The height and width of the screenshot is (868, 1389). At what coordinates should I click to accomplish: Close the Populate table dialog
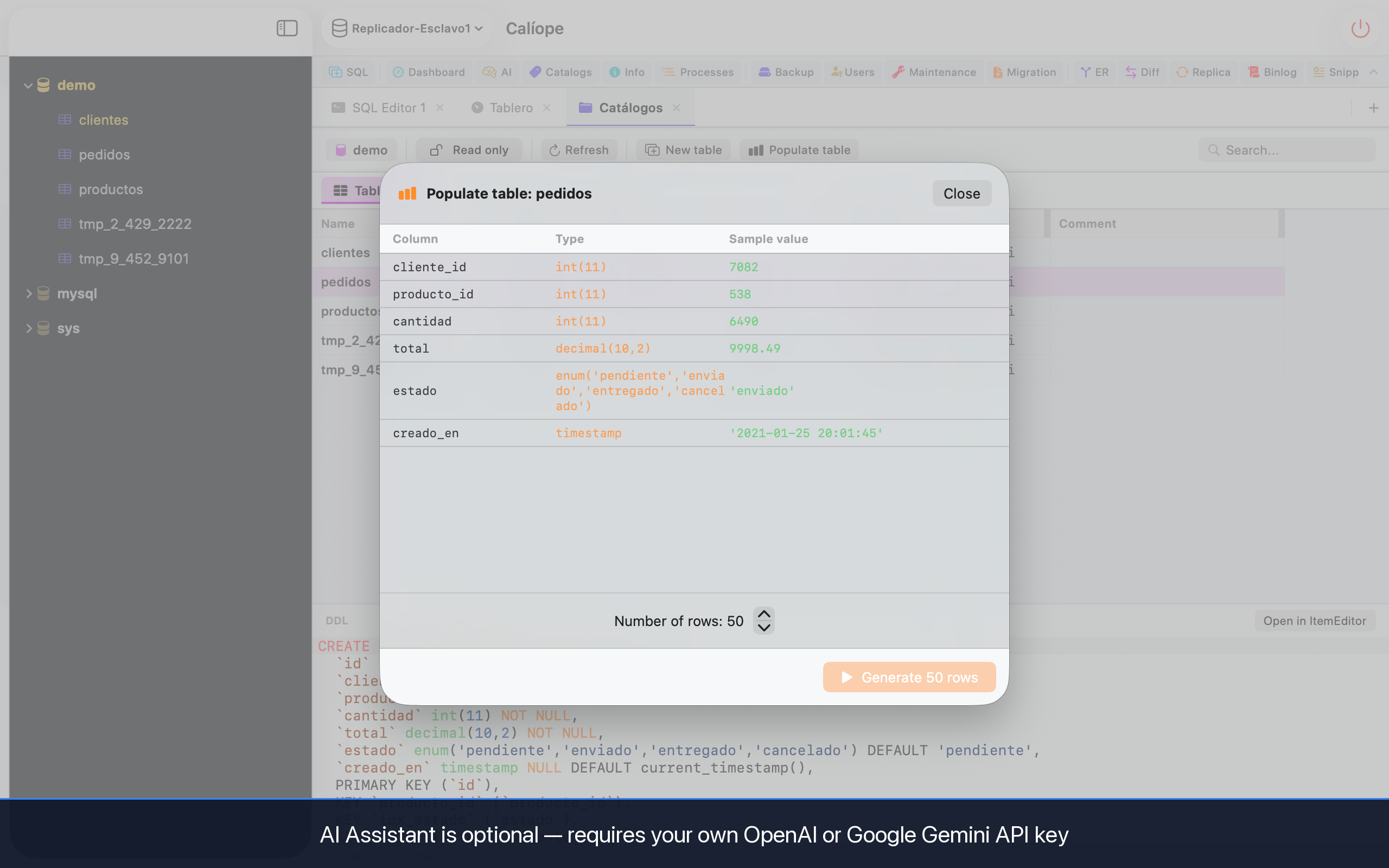(961, 194)
